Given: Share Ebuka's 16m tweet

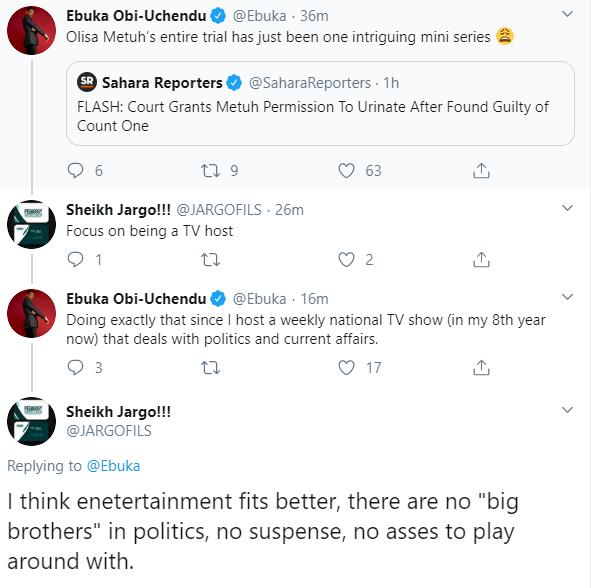Looking at the screenshot, I should 481,367.
